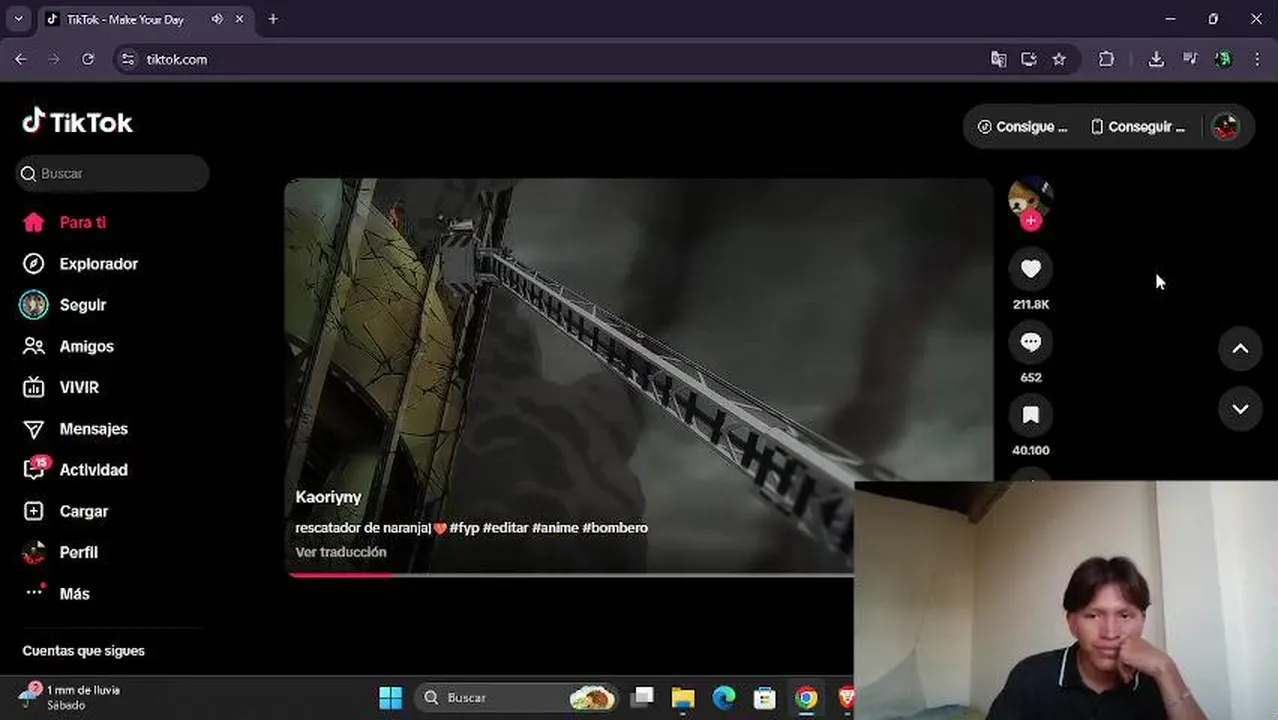Open the Amigos section
The height and width of the screenshot is (720, 1278).
(x=68, y=346)
